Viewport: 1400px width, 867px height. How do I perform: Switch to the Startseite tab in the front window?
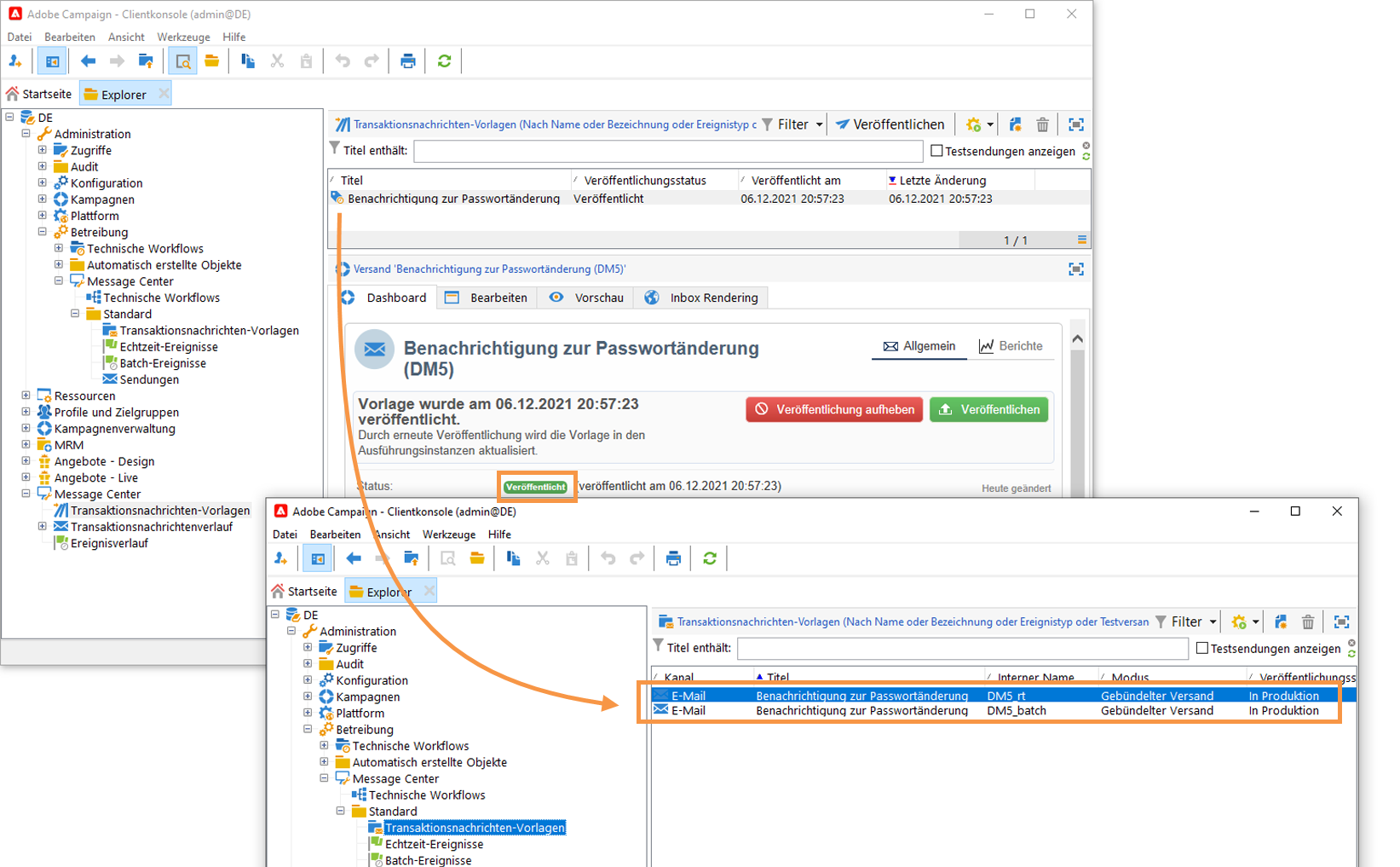(x=305, y=592)
